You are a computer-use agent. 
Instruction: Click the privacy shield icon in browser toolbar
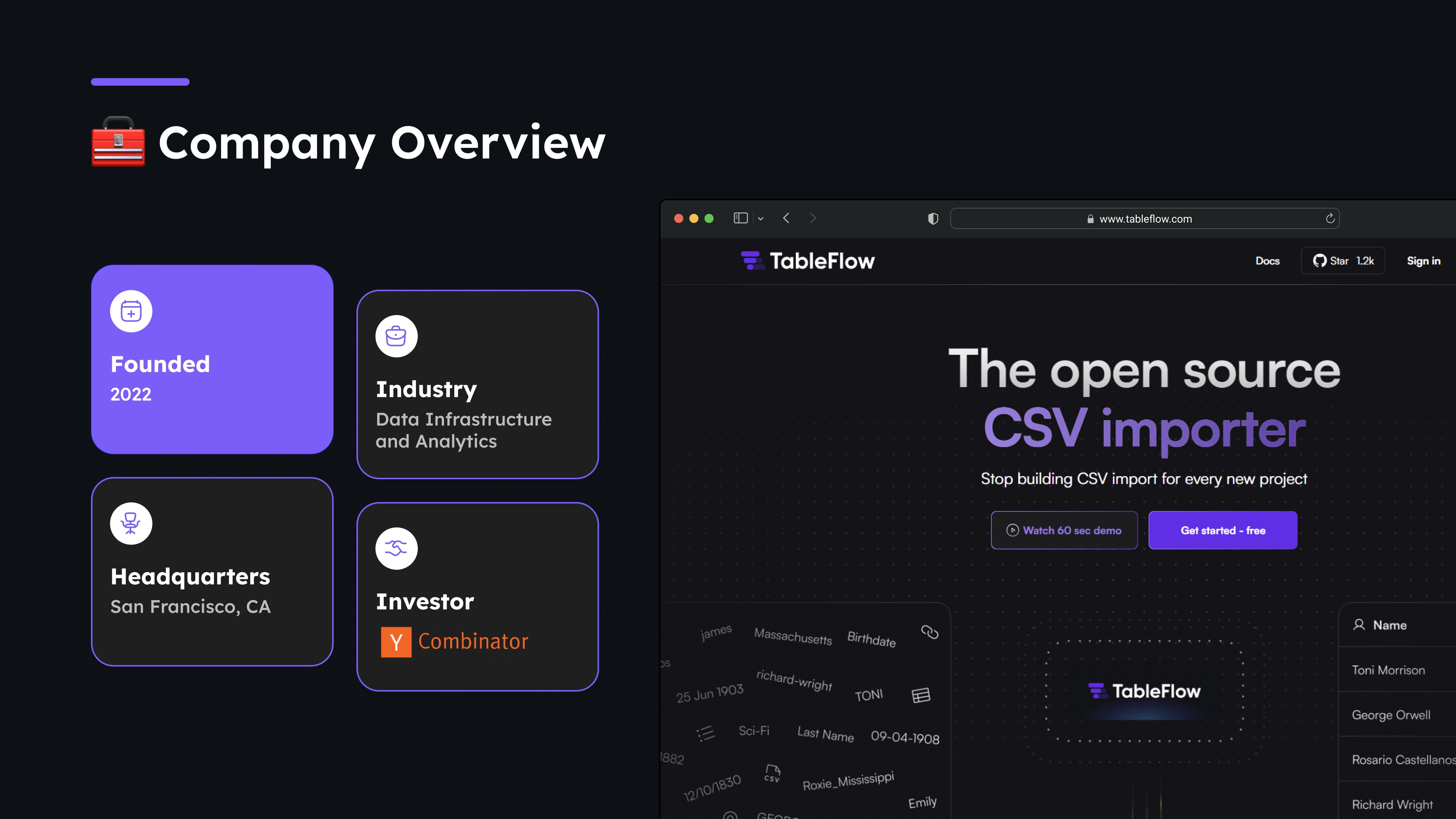point(933,219)
